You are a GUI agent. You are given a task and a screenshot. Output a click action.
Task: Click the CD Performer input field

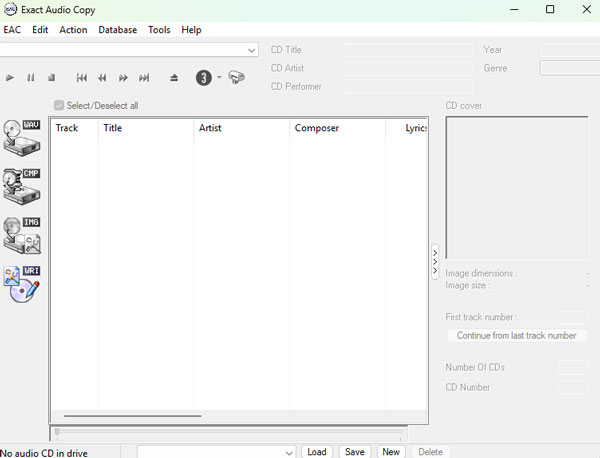point(408,86)
